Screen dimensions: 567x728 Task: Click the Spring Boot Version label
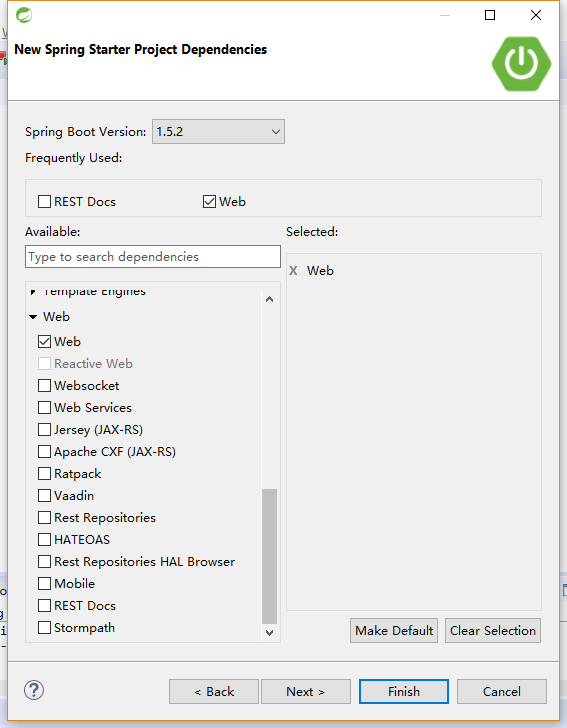pos(85,132)
